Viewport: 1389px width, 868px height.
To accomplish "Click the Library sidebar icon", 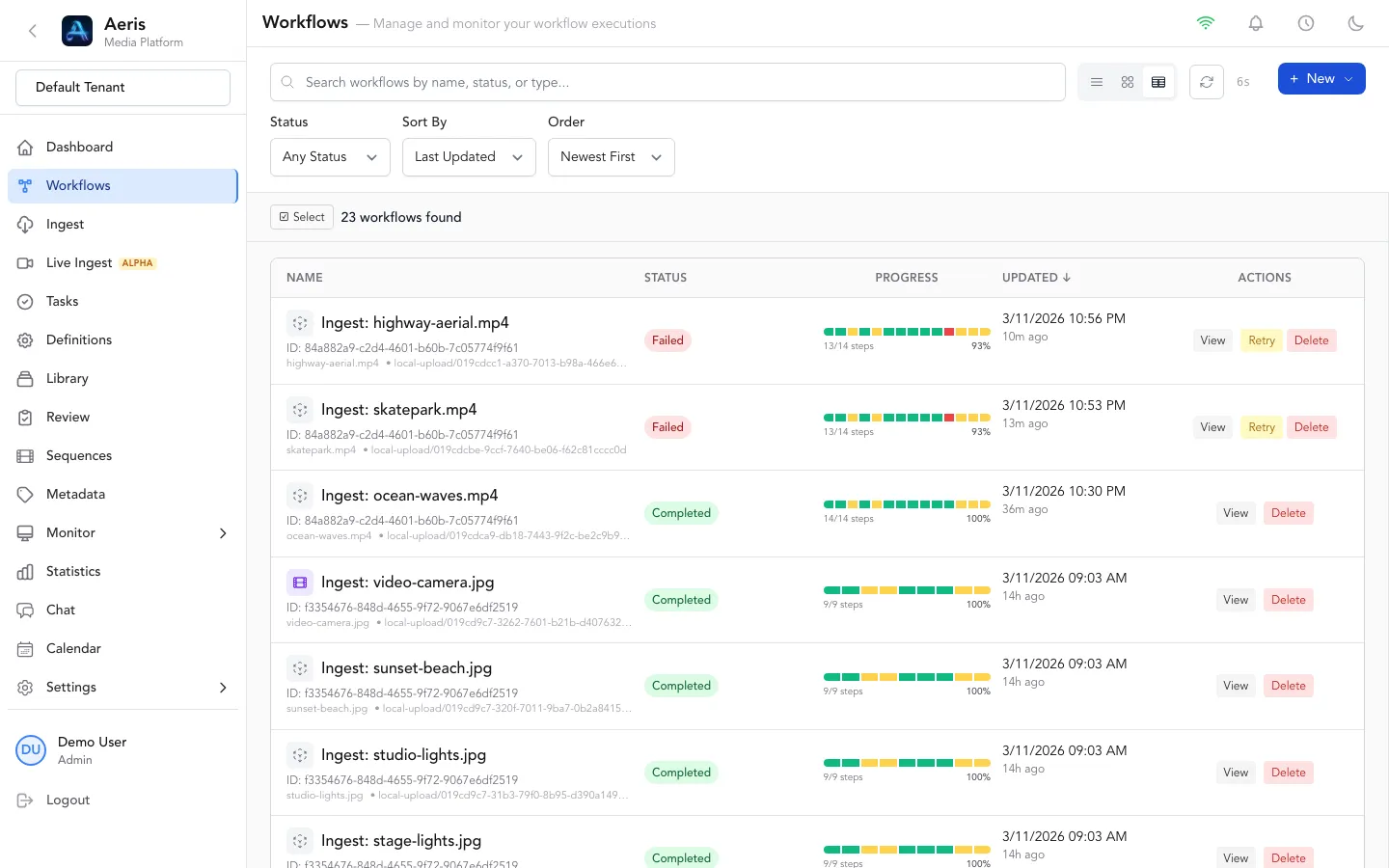I will pos(25,378).
